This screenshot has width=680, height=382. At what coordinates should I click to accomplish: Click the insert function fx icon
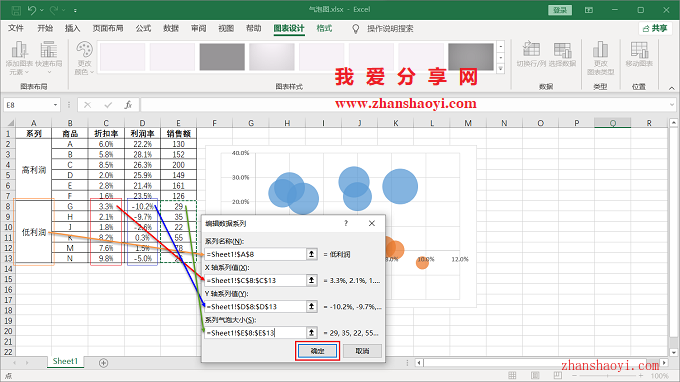[128, 105]
